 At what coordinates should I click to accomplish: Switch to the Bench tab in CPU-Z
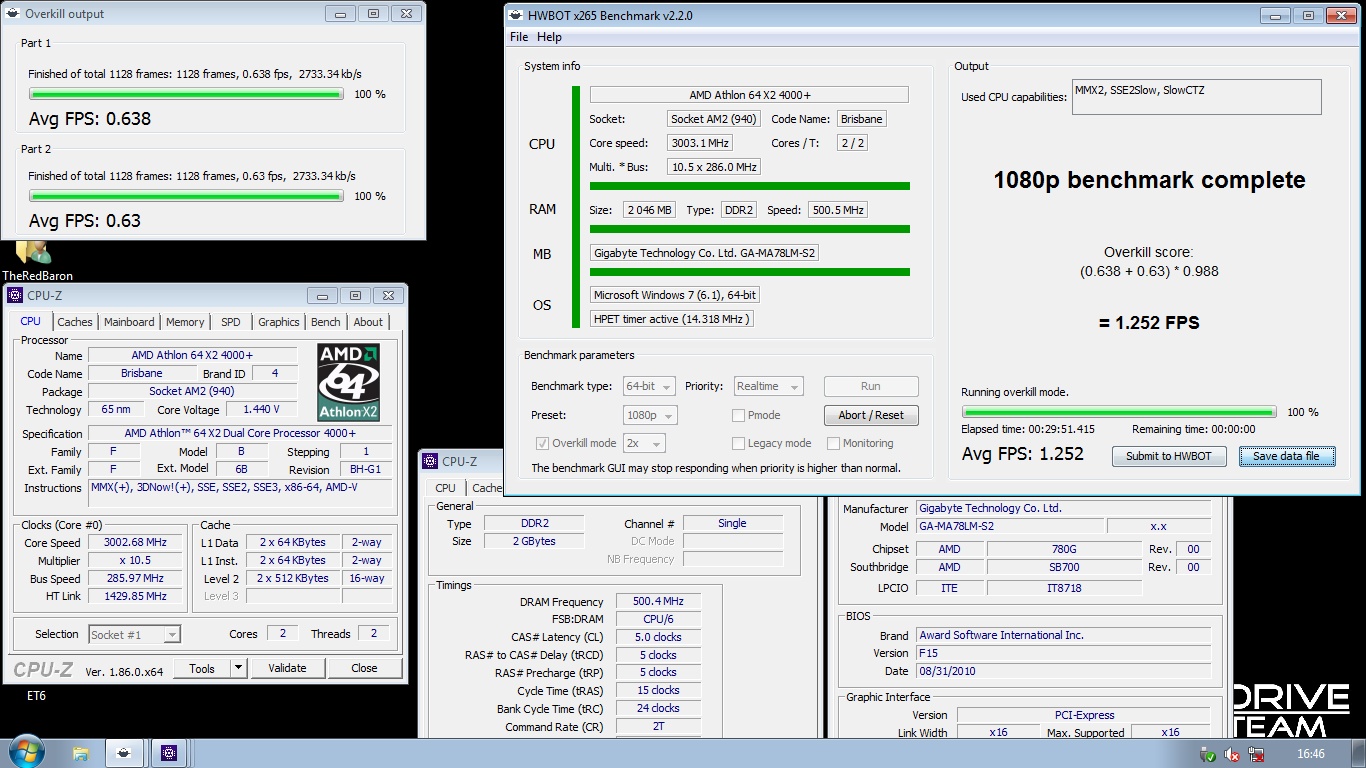[326, 322]
